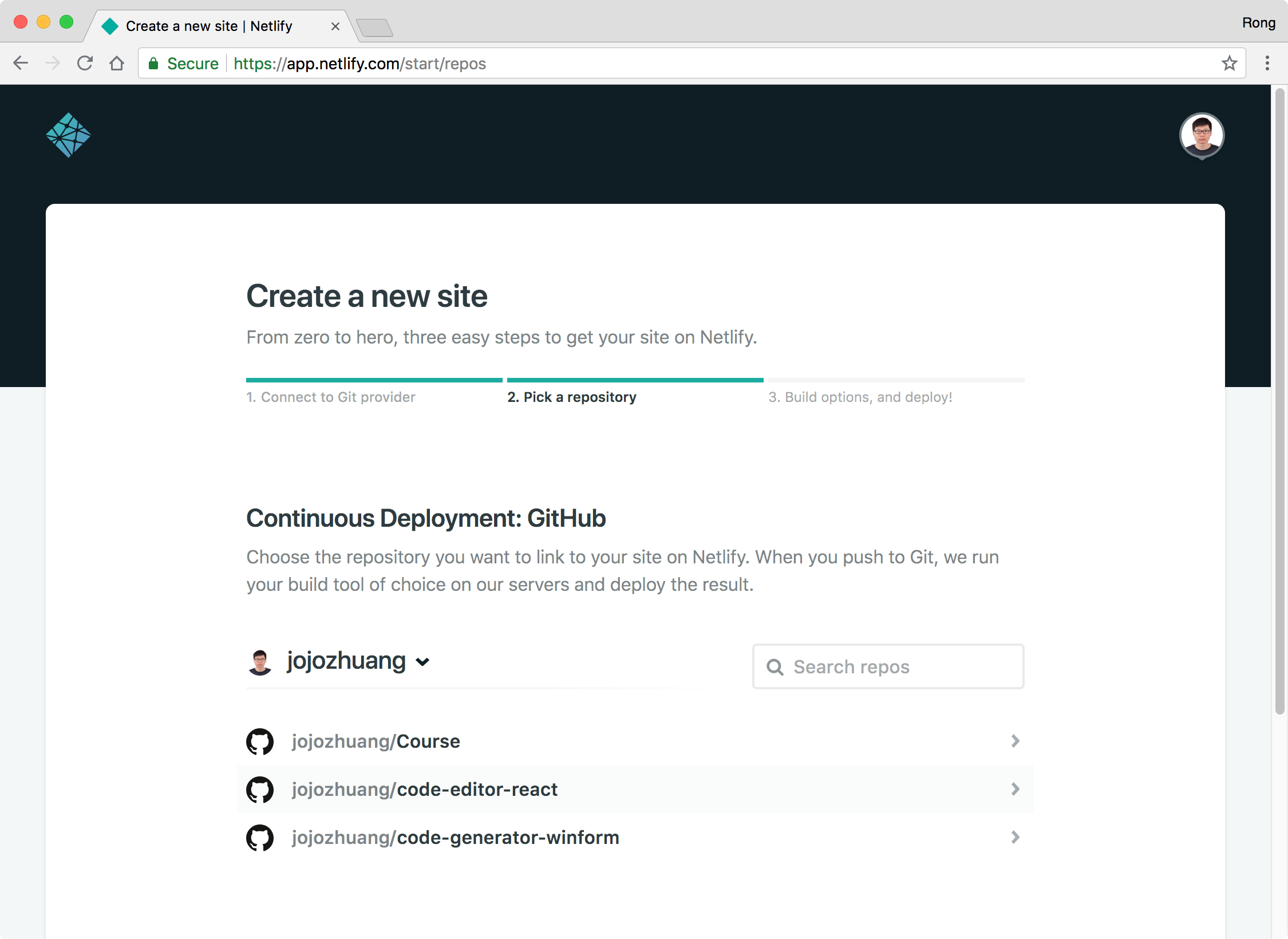This screenshot has width=1288, height=939.
Task: Close the Netlify browser tab
Action: pos(335,26)
